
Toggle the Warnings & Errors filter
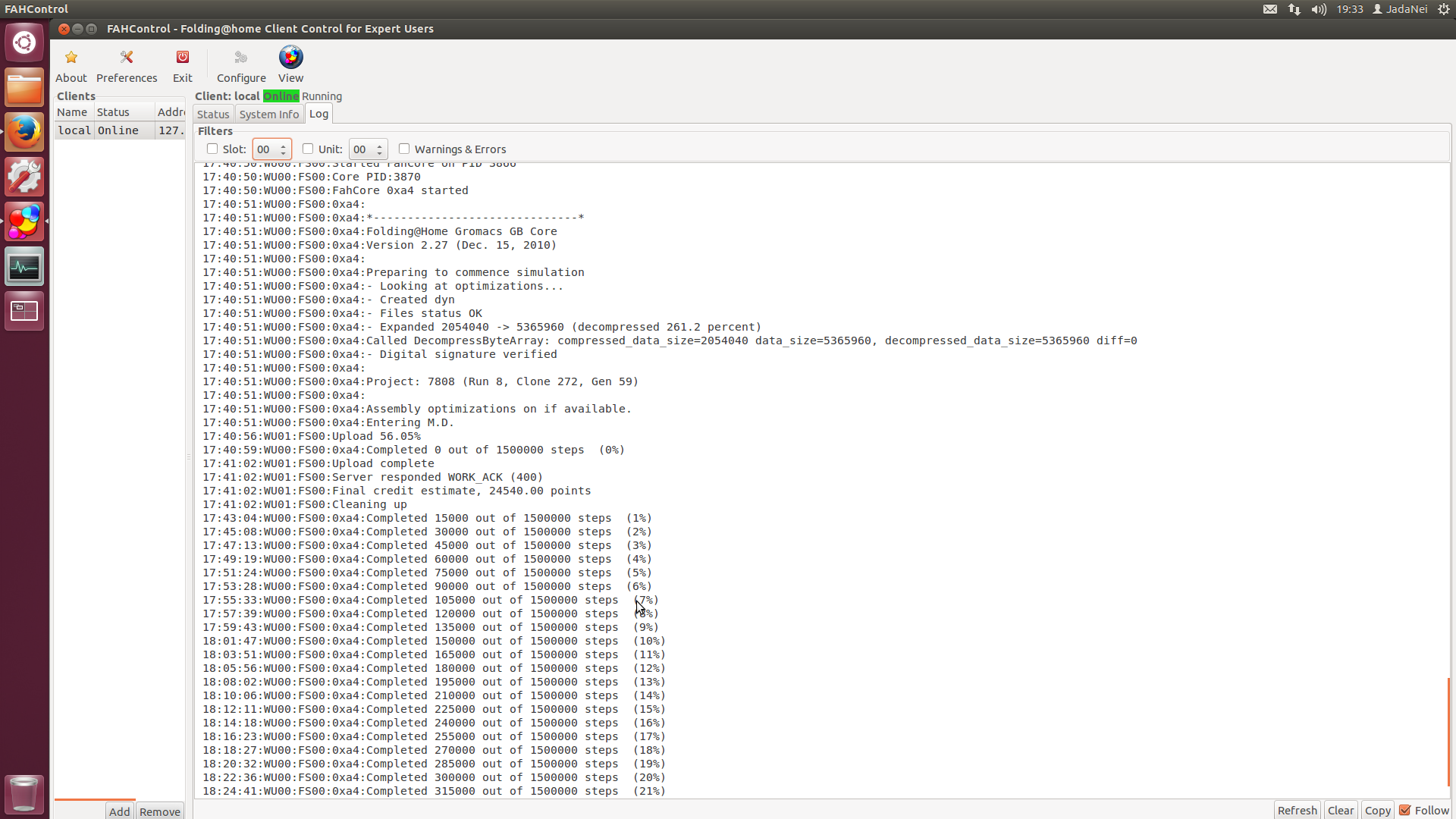[404, 149]
